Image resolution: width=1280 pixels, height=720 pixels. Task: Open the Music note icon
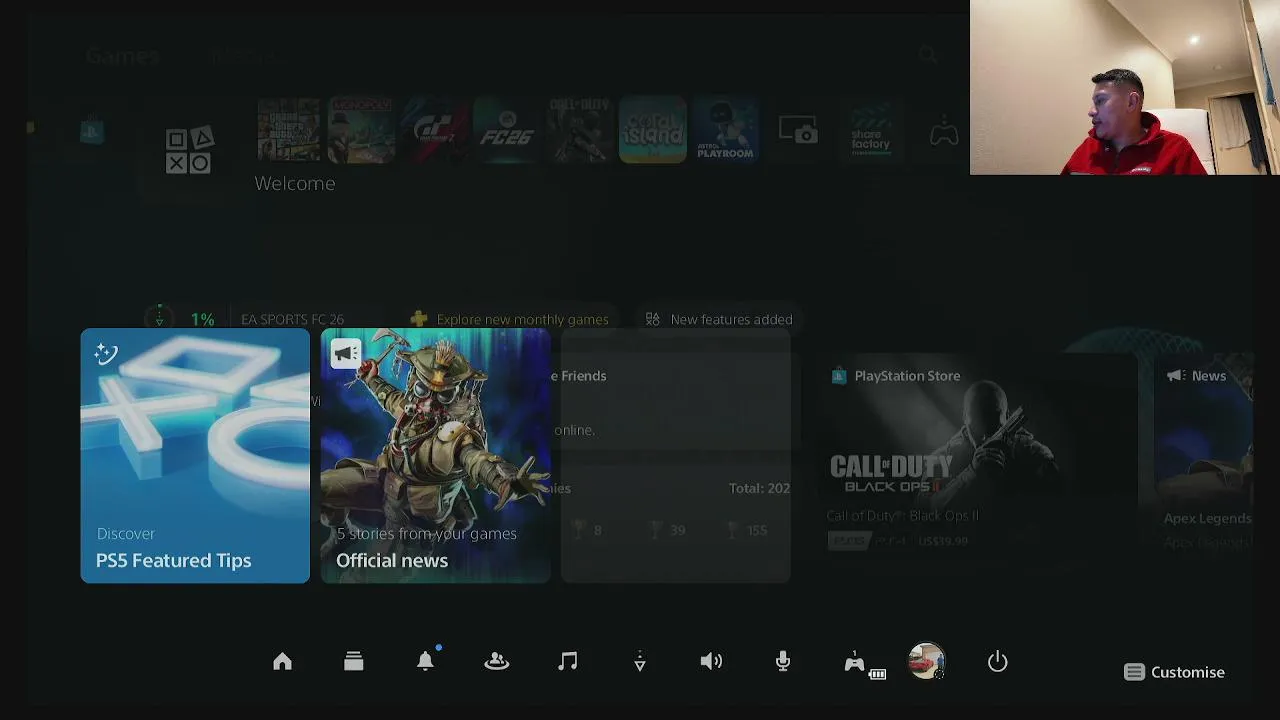[568, 662]
